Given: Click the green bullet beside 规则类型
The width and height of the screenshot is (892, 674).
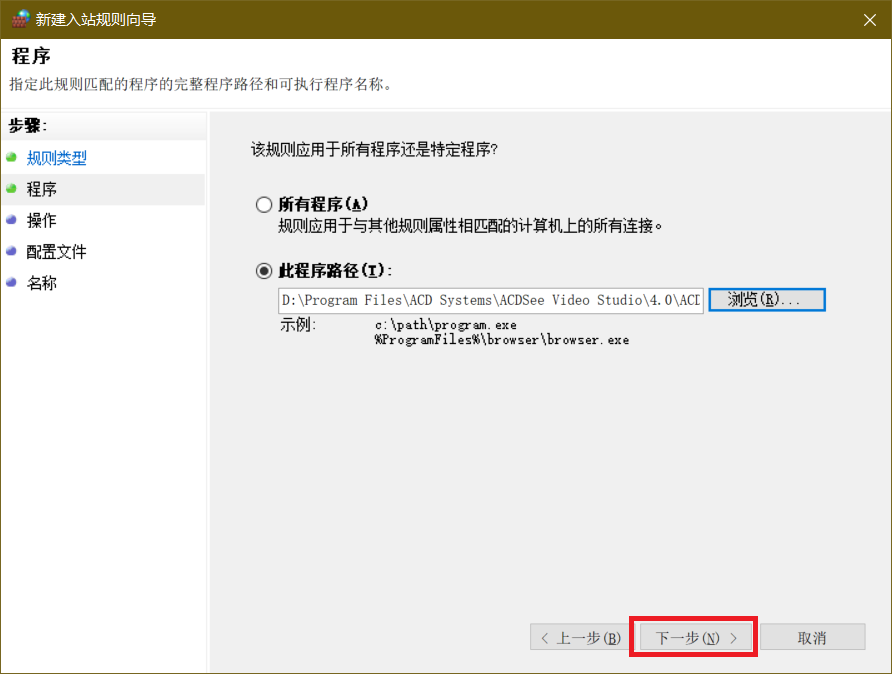Looking at the screenshot, I should click(11, 157).
